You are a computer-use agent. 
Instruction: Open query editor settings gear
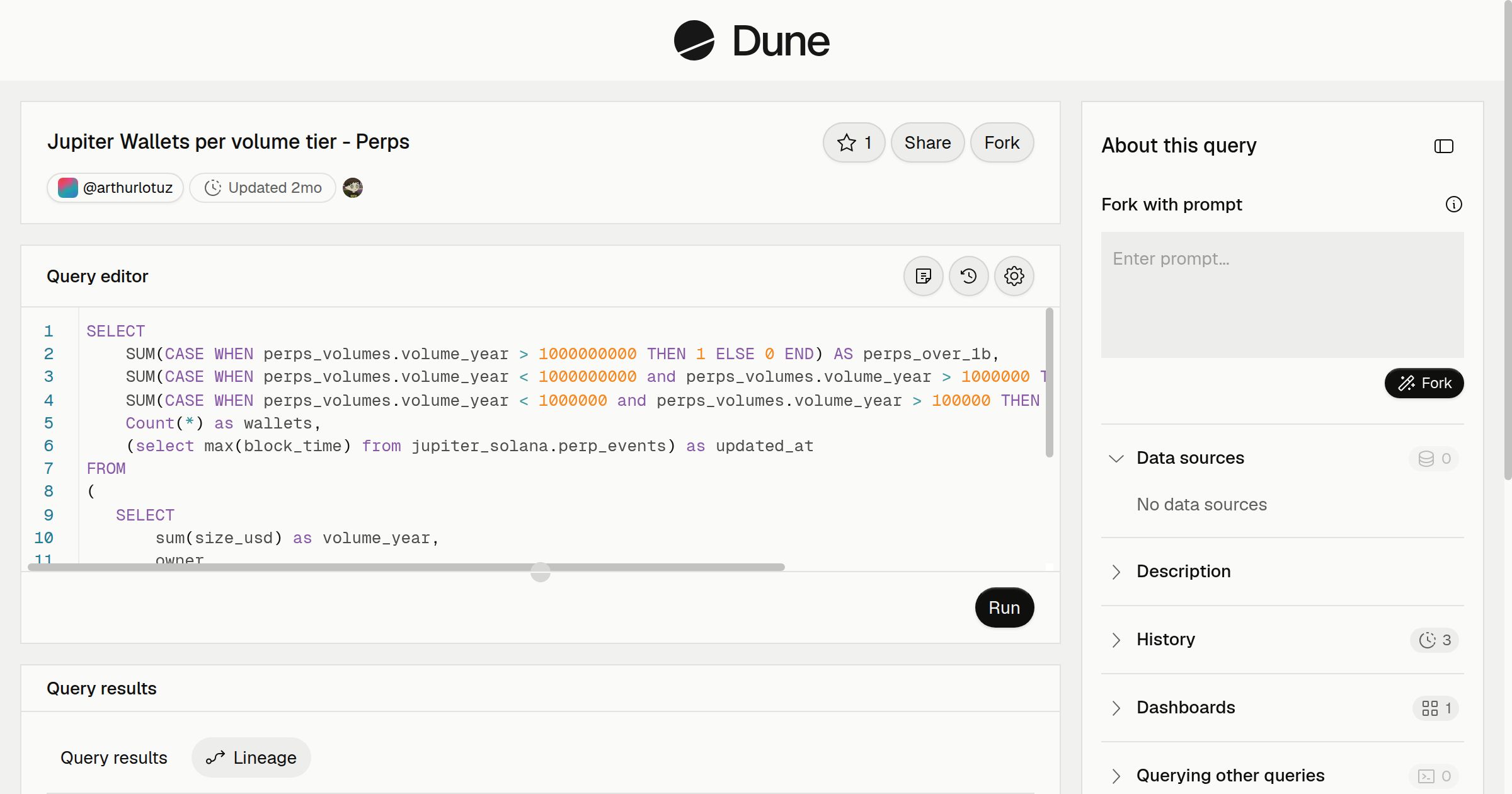click(x=1014, y=276)
